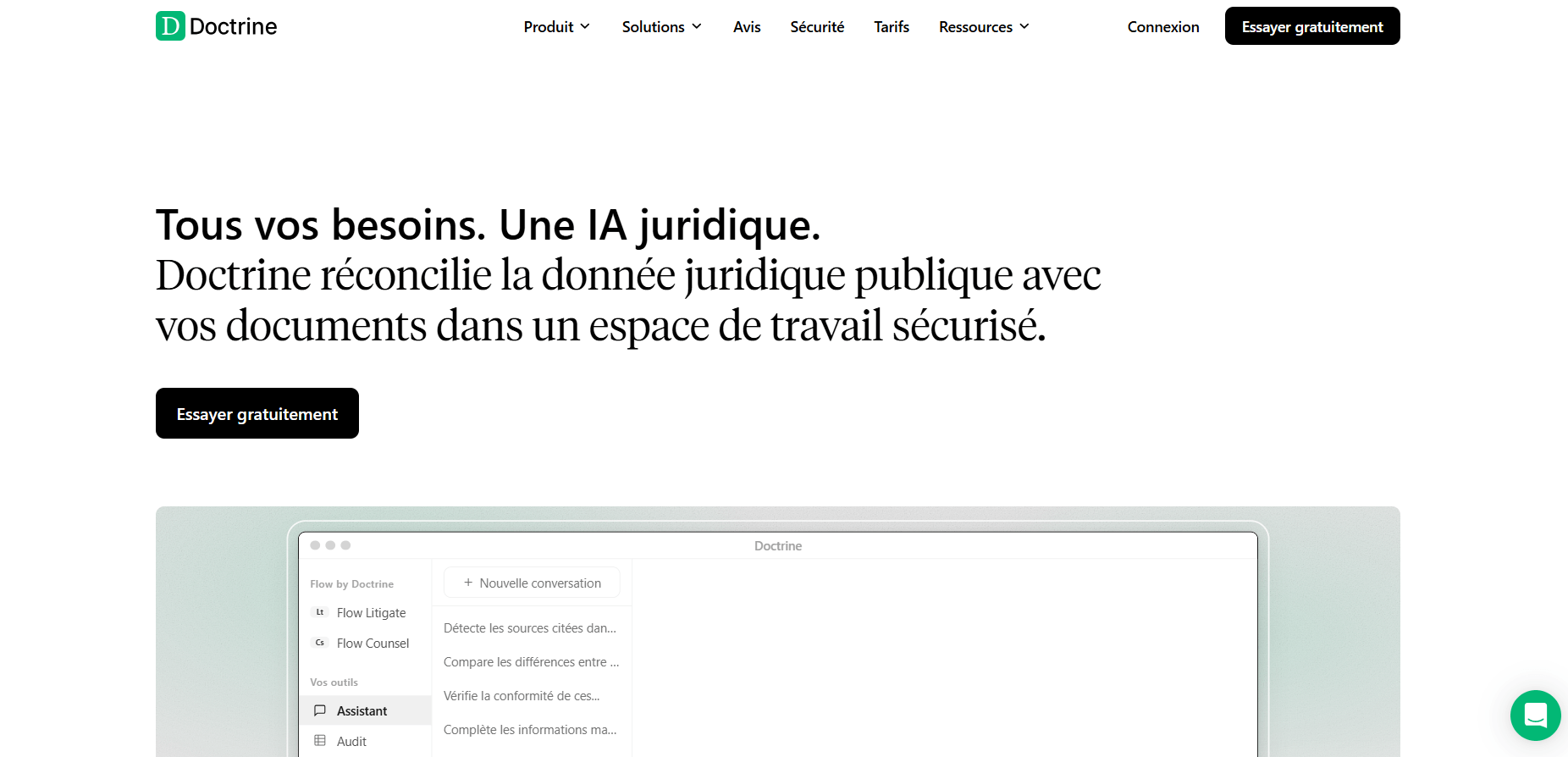Open conversation "Détecte les sources citées dan..."

pos(530,628)
